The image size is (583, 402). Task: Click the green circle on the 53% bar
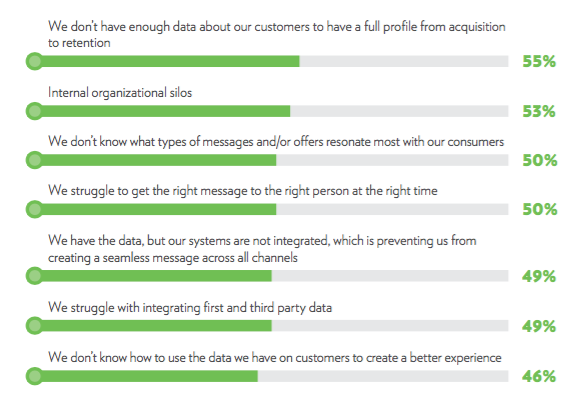(35, 111)
